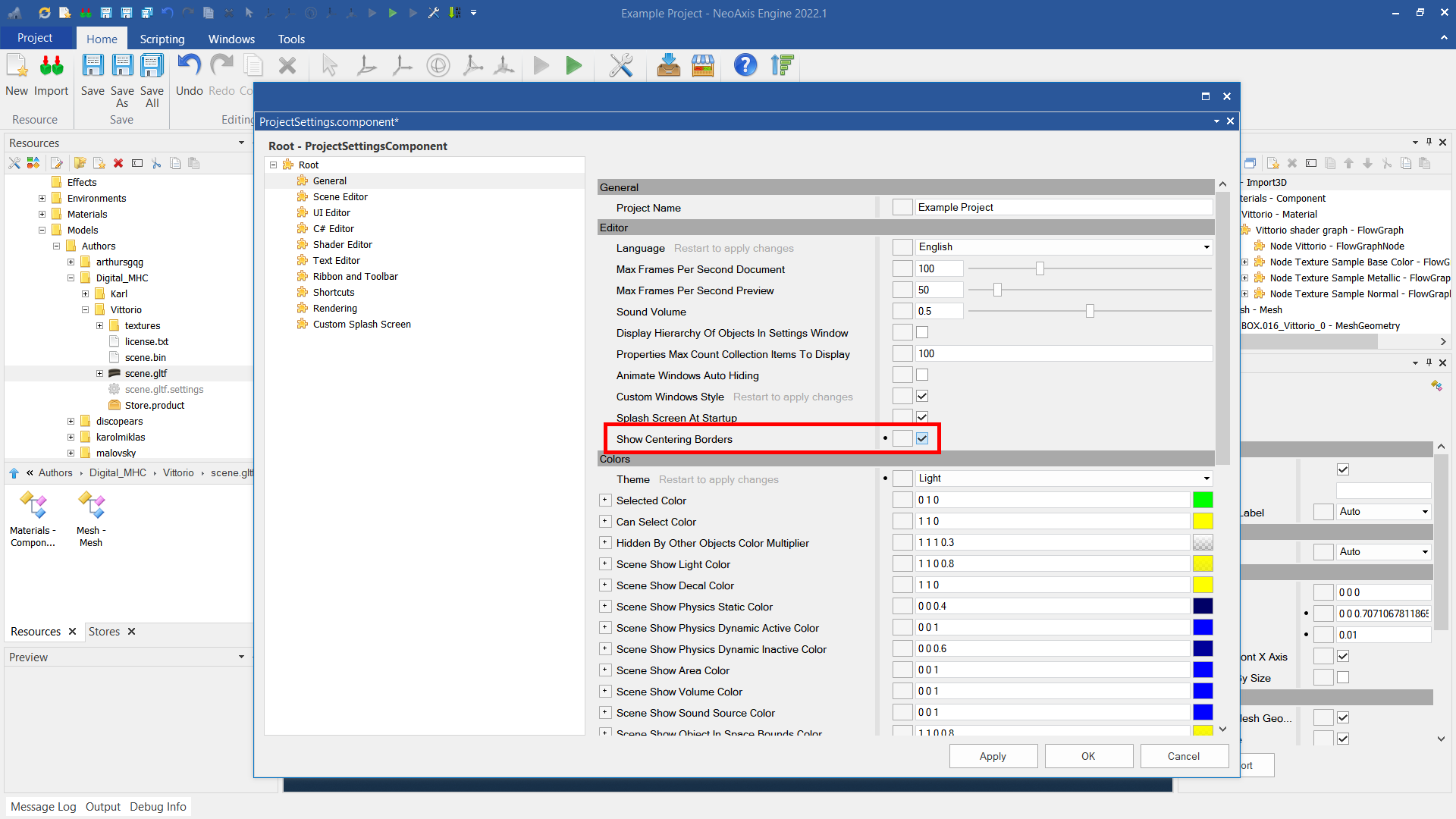The height and width of the screenshot is (819, 1456).
Task: Open the Store market stall icon
Action: 703,66
